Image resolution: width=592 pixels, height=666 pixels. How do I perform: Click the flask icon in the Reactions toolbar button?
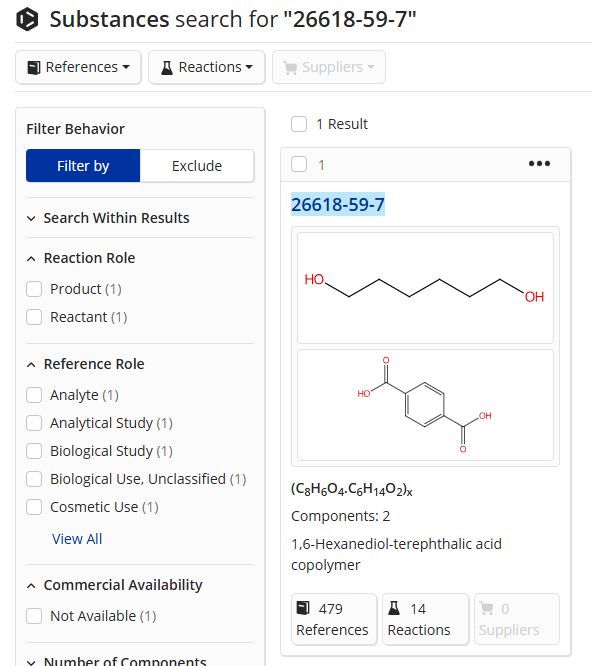point(167,68)
